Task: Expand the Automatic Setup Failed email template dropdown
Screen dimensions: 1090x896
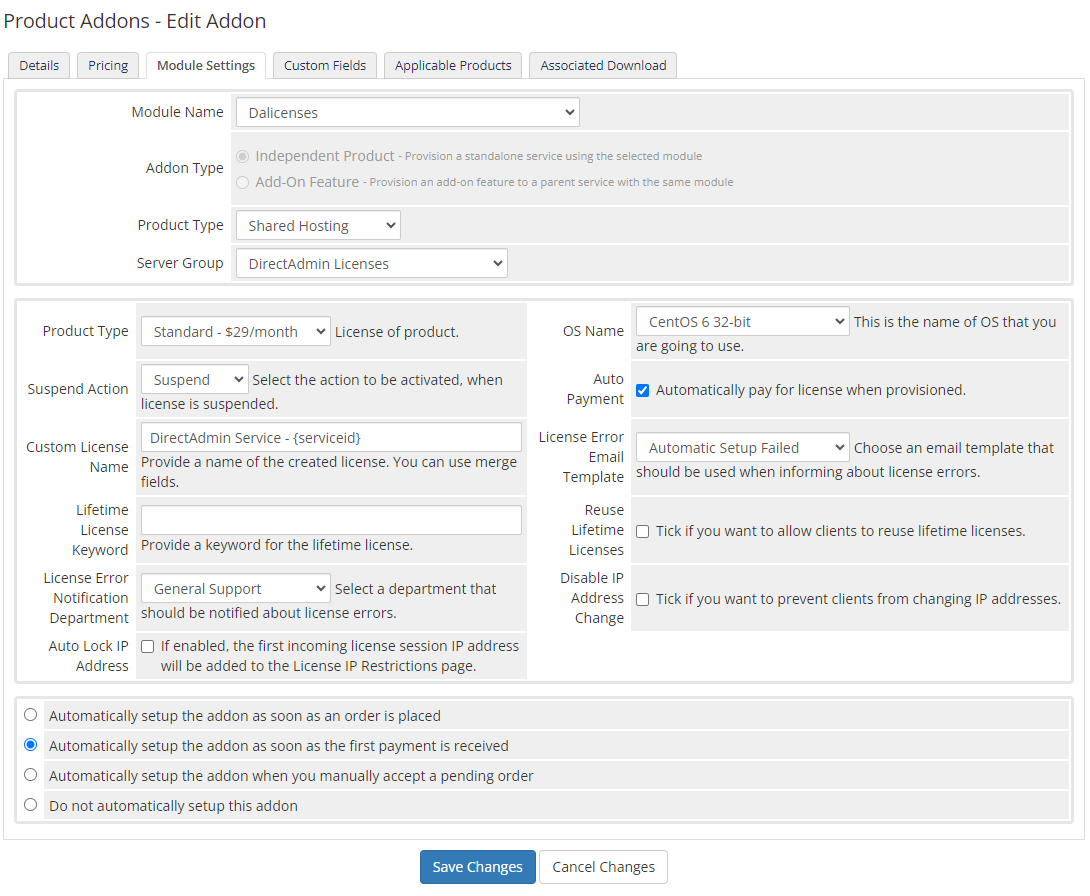Action: point(742,448)
